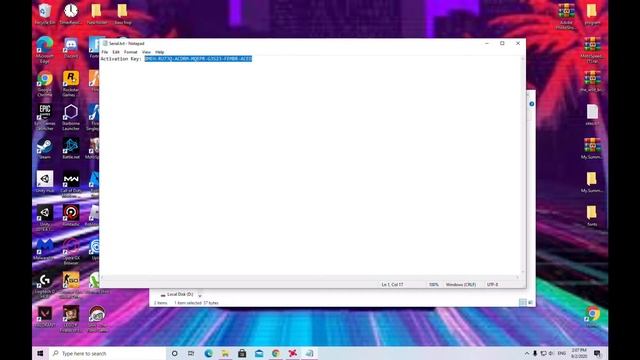The width and height of the screenshot is (640, 360).
Task: Click the taskbar clock and date
Action: coord(579,353)
